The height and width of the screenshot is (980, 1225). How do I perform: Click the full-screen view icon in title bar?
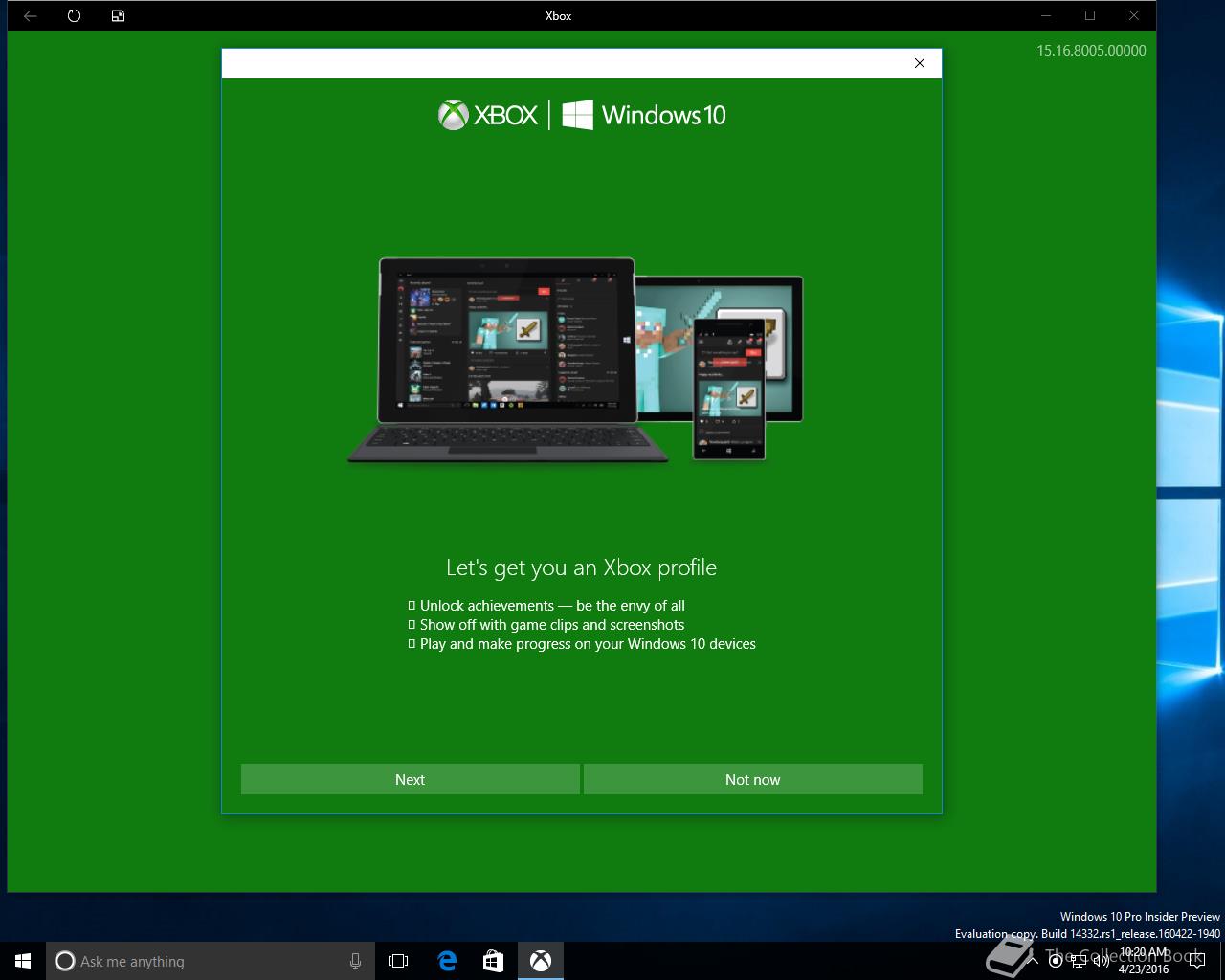coord(119,15)
